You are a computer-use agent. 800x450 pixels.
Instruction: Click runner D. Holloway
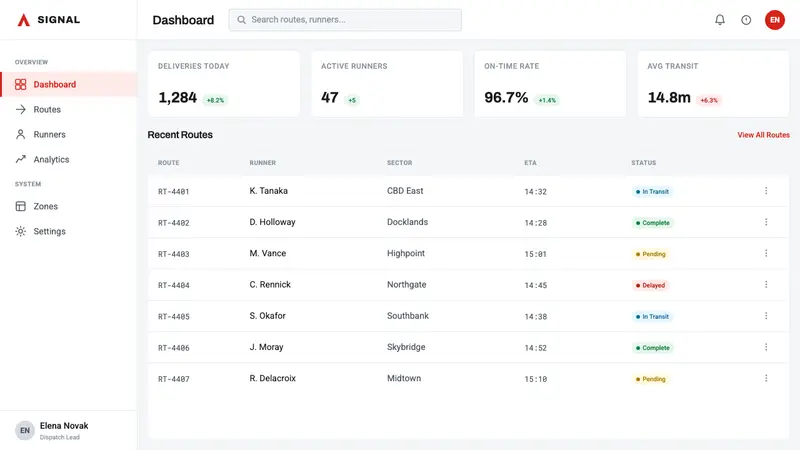point(272,222)
